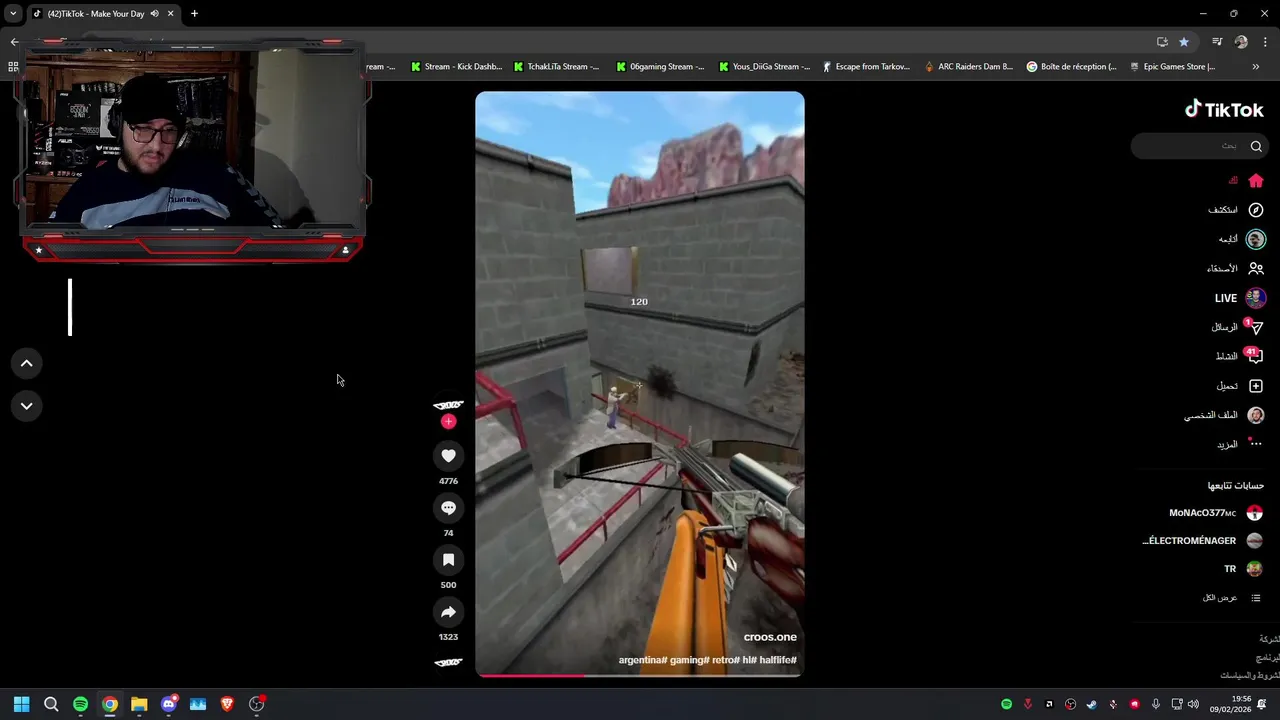Viewport: 1280px width, 720px height.
Task: Open Boîte de réception bookmark
Action: pyautogui.click(x=1071, y=67)
